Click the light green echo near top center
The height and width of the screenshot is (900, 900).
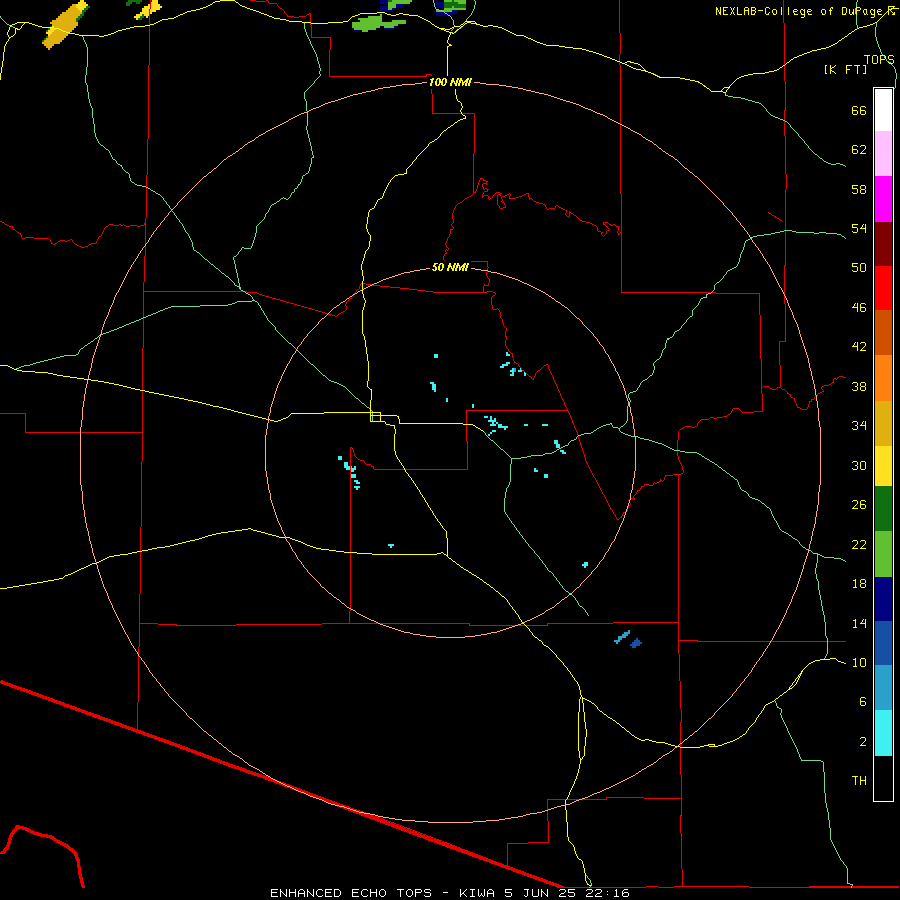click(x=378, y=23)
